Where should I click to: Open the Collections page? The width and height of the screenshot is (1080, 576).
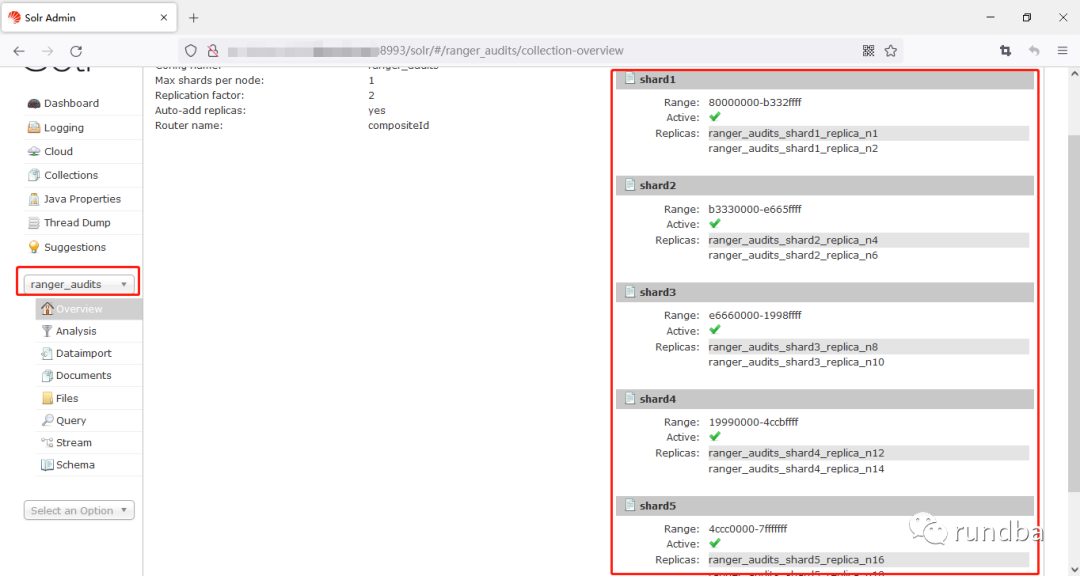click(71, 175)
